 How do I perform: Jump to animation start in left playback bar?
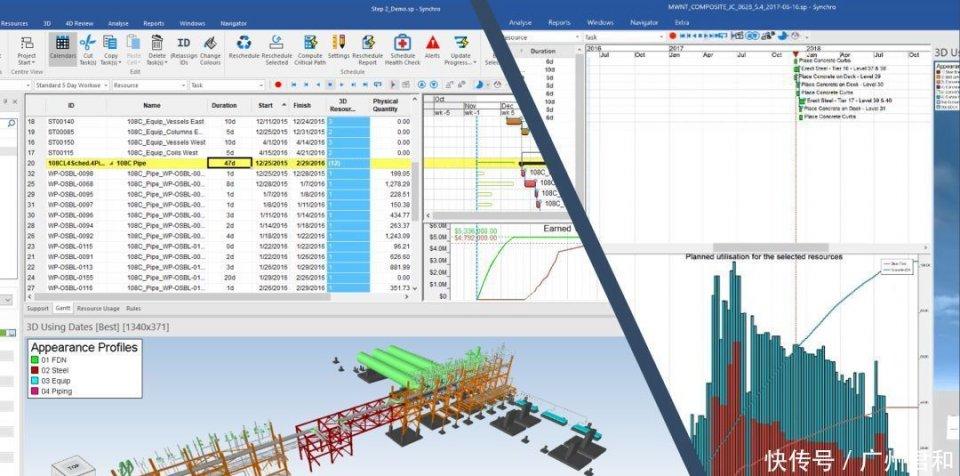pos(293,85)
